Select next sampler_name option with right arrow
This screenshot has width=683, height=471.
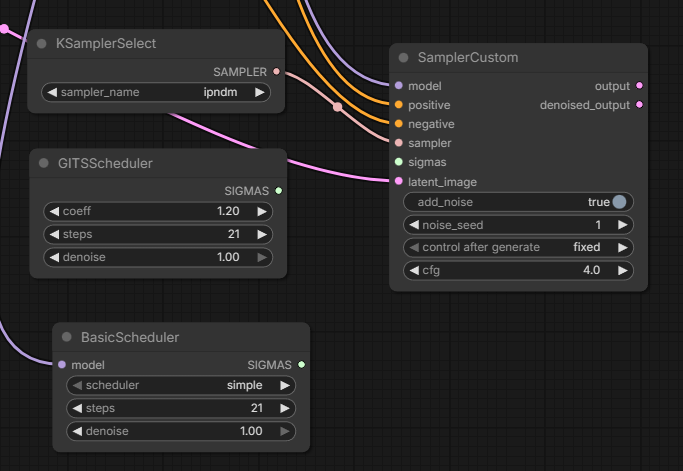click(260, 92)
